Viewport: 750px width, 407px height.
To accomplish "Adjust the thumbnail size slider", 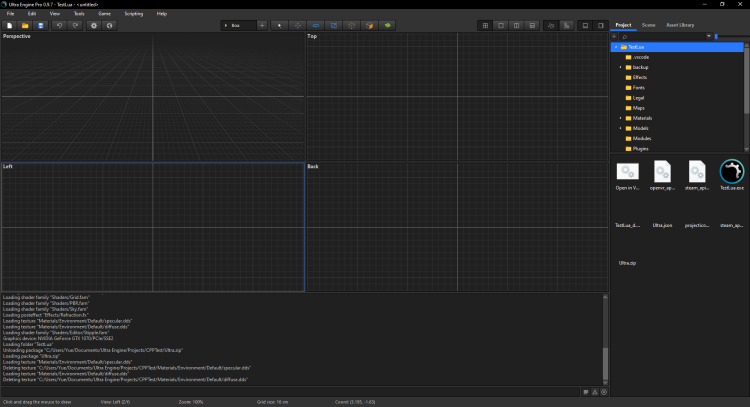I will pyautogui.click(x=717, y=36).
